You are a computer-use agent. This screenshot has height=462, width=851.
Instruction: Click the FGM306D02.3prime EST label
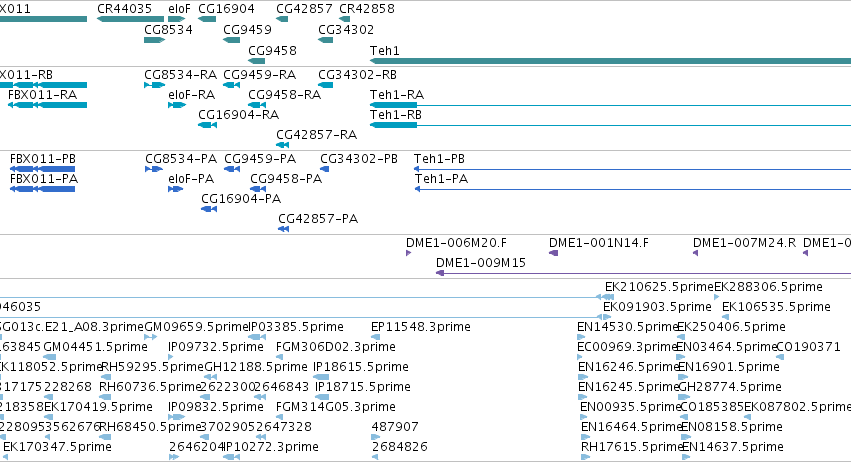[335, 347]
